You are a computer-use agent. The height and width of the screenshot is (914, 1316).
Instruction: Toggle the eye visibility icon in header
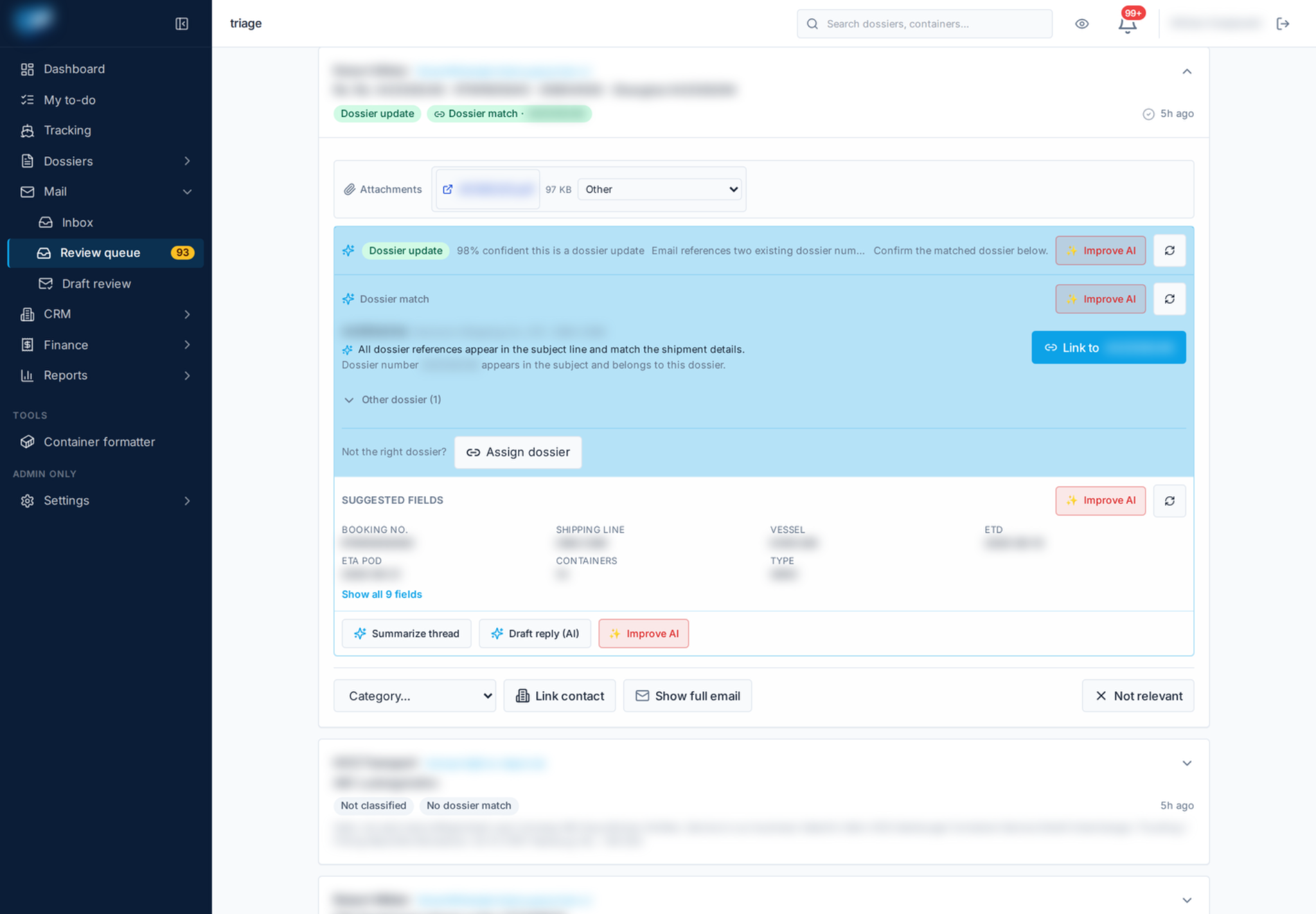pos(1082,24)
